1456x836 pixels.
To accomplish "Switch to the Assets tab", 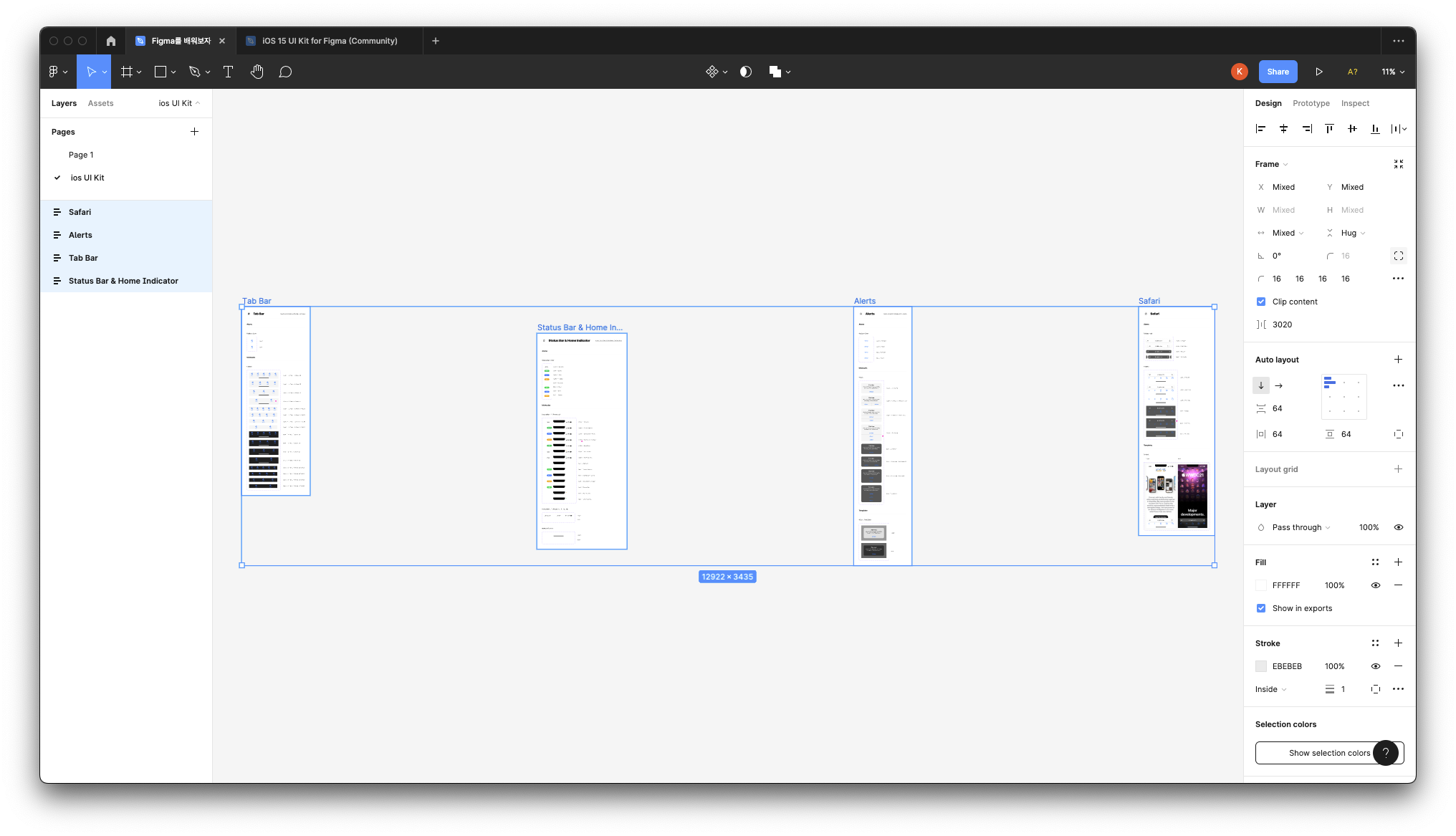I will (100, 103).
